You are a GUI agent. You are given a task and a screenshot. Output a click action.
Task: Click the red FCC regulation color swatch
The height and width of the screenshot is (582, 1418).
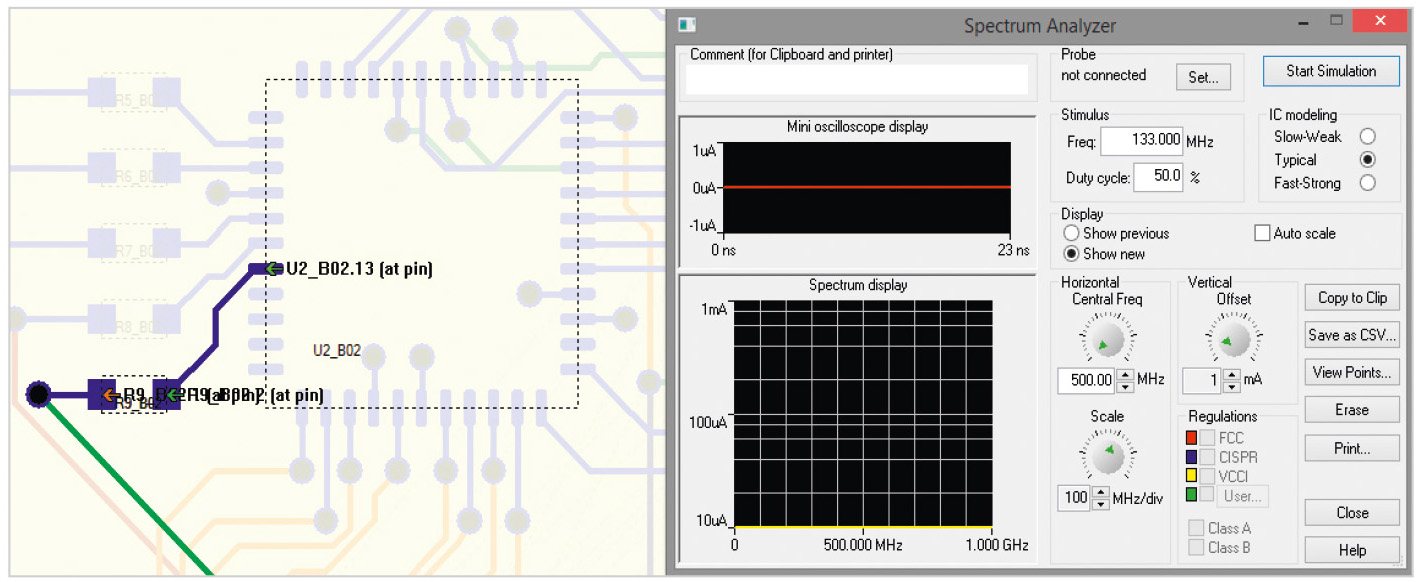[x=1191, y=438]
